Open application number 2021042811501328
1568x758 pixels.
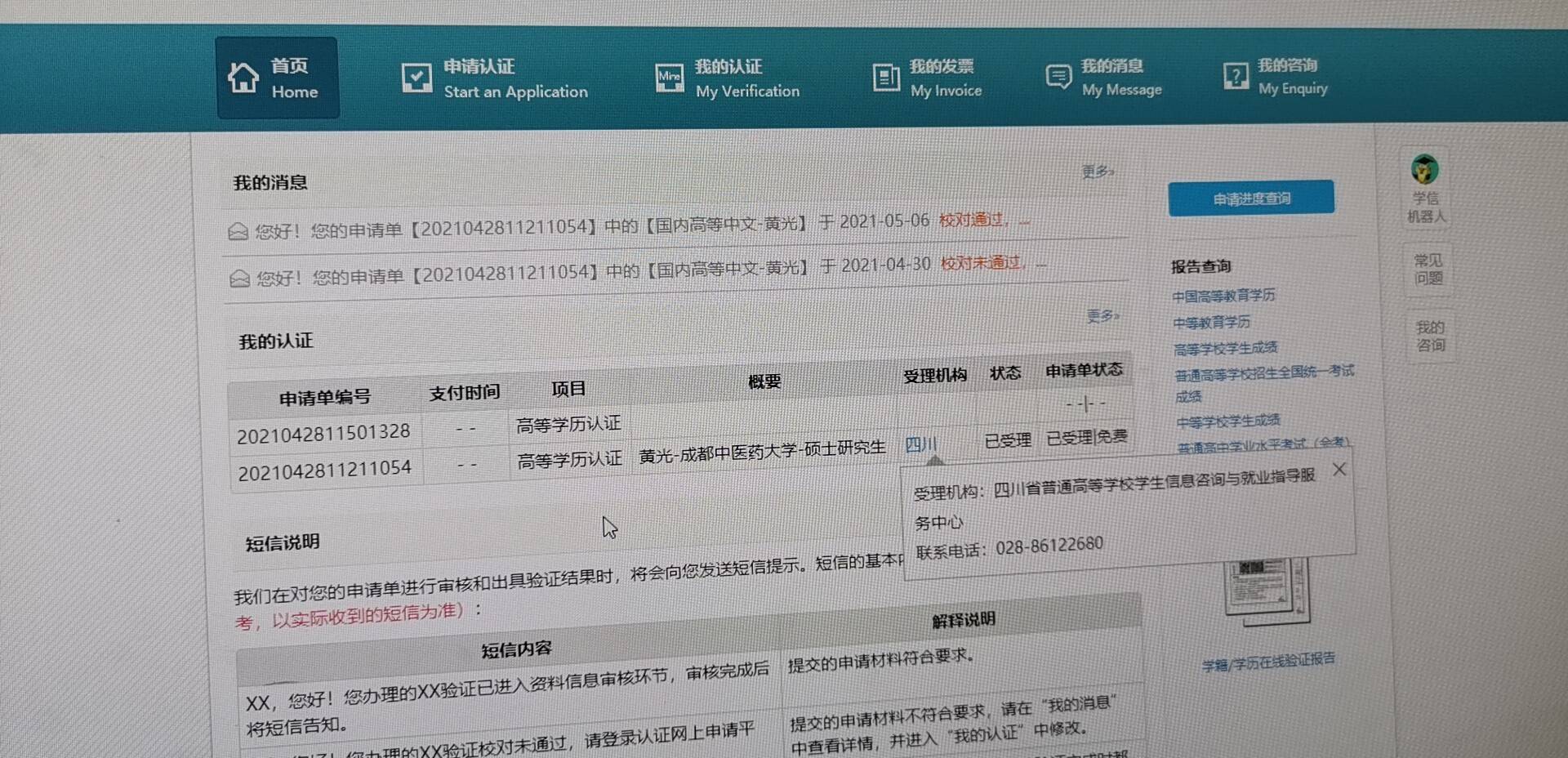pos(323,433)
